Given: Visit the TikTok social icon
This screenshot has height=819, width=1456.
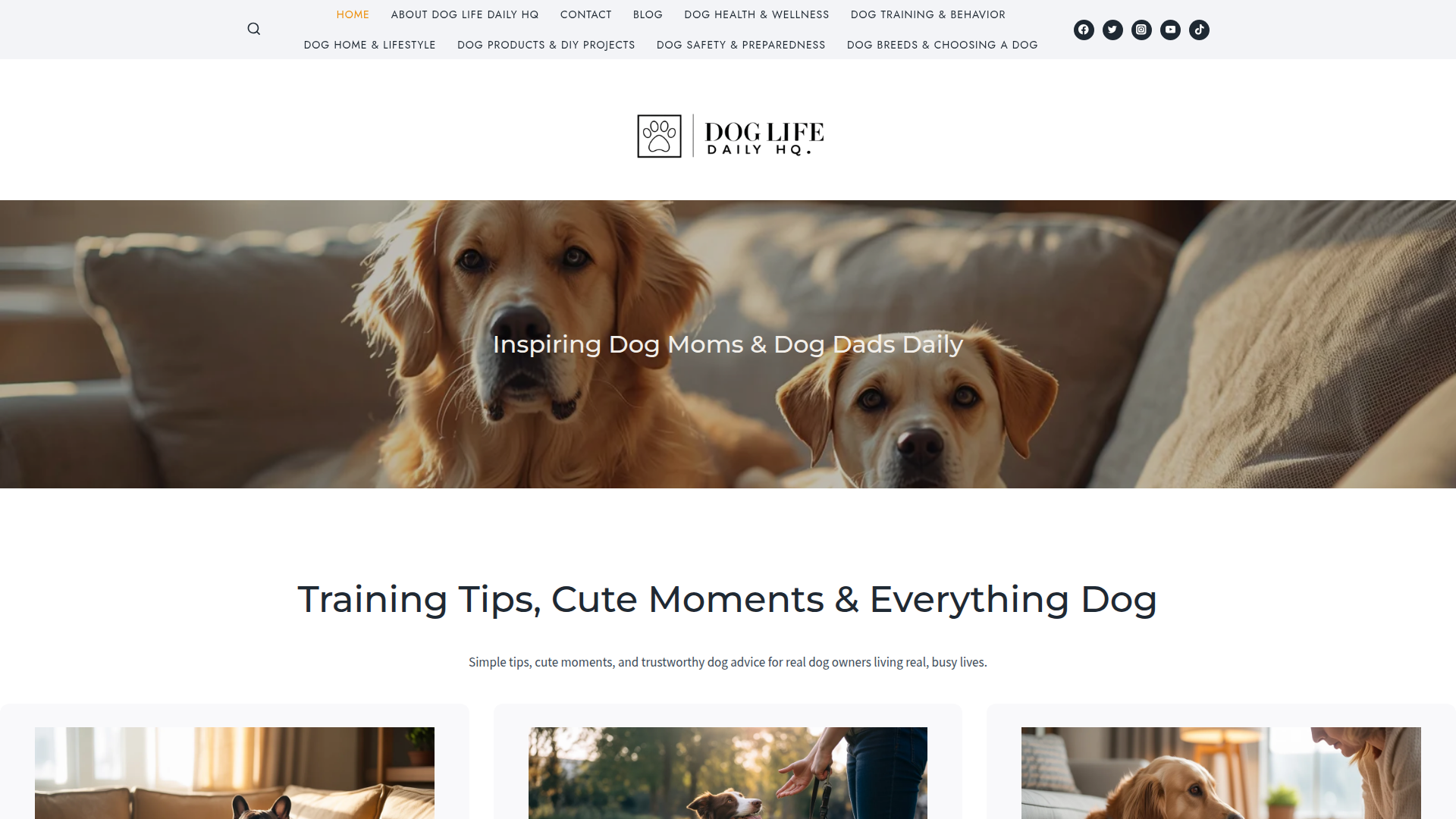Looking at the screenshot, I should click(x=1199, y=30).
